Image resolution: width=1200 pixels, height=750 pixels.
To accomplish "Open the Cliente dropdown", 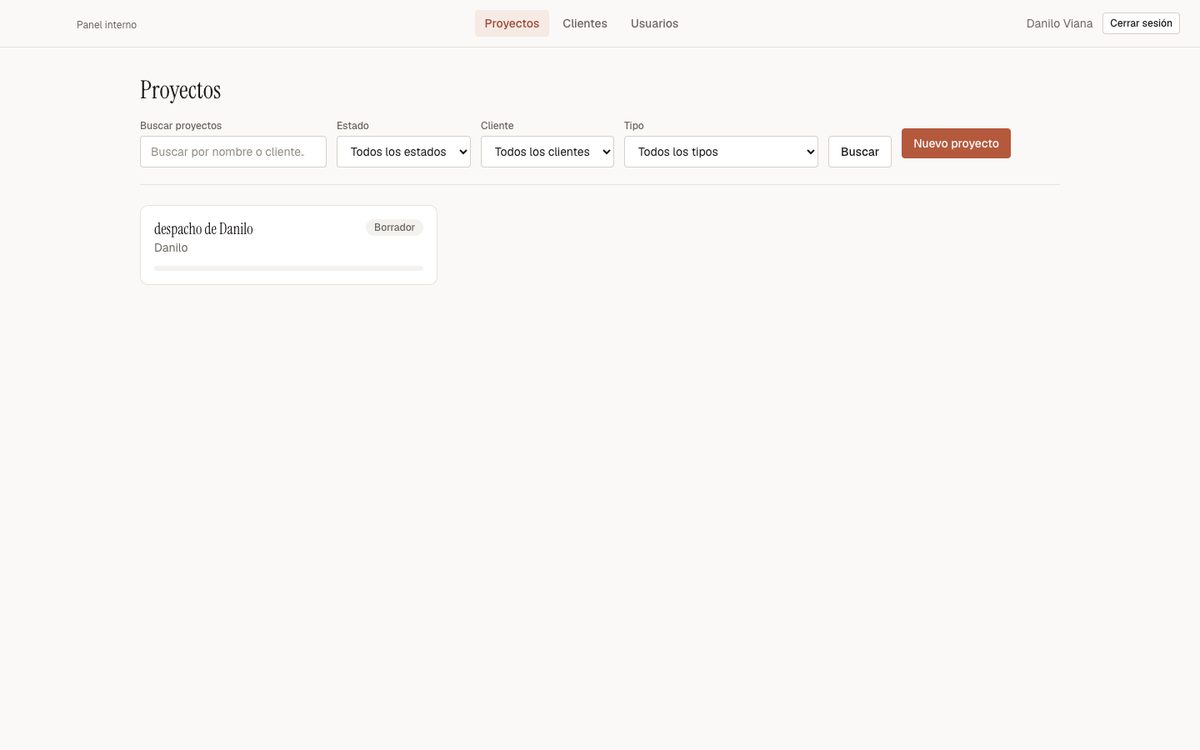I will click(x=547, y=152).
